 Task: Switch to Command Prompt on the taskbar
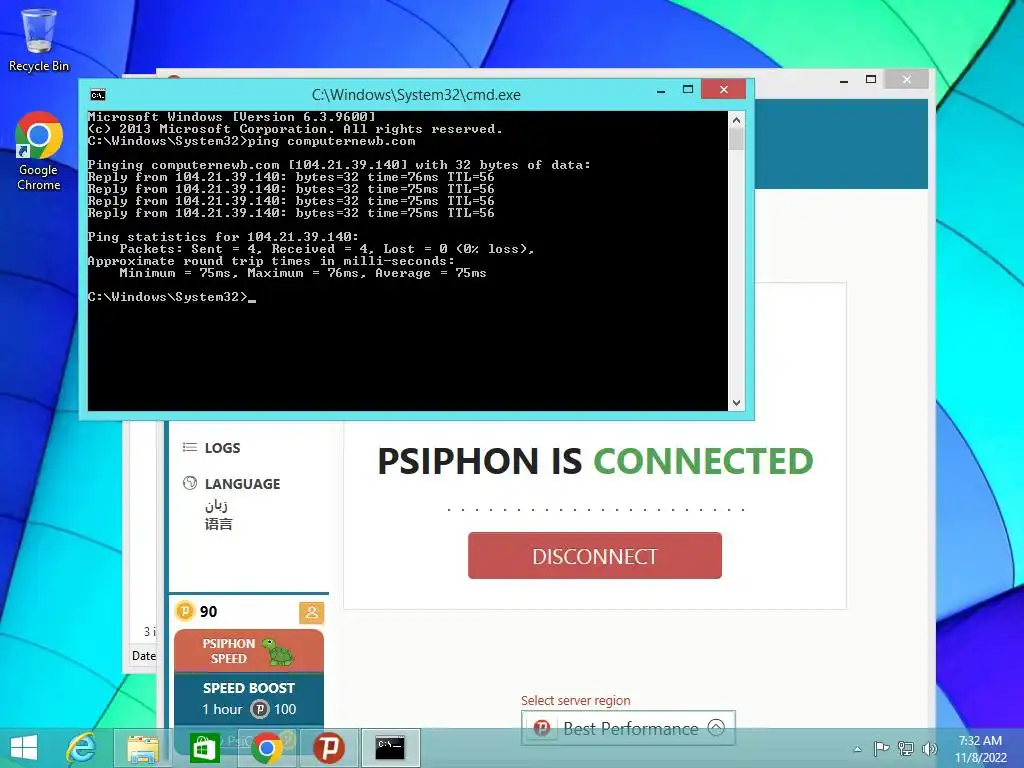(390, 748)
